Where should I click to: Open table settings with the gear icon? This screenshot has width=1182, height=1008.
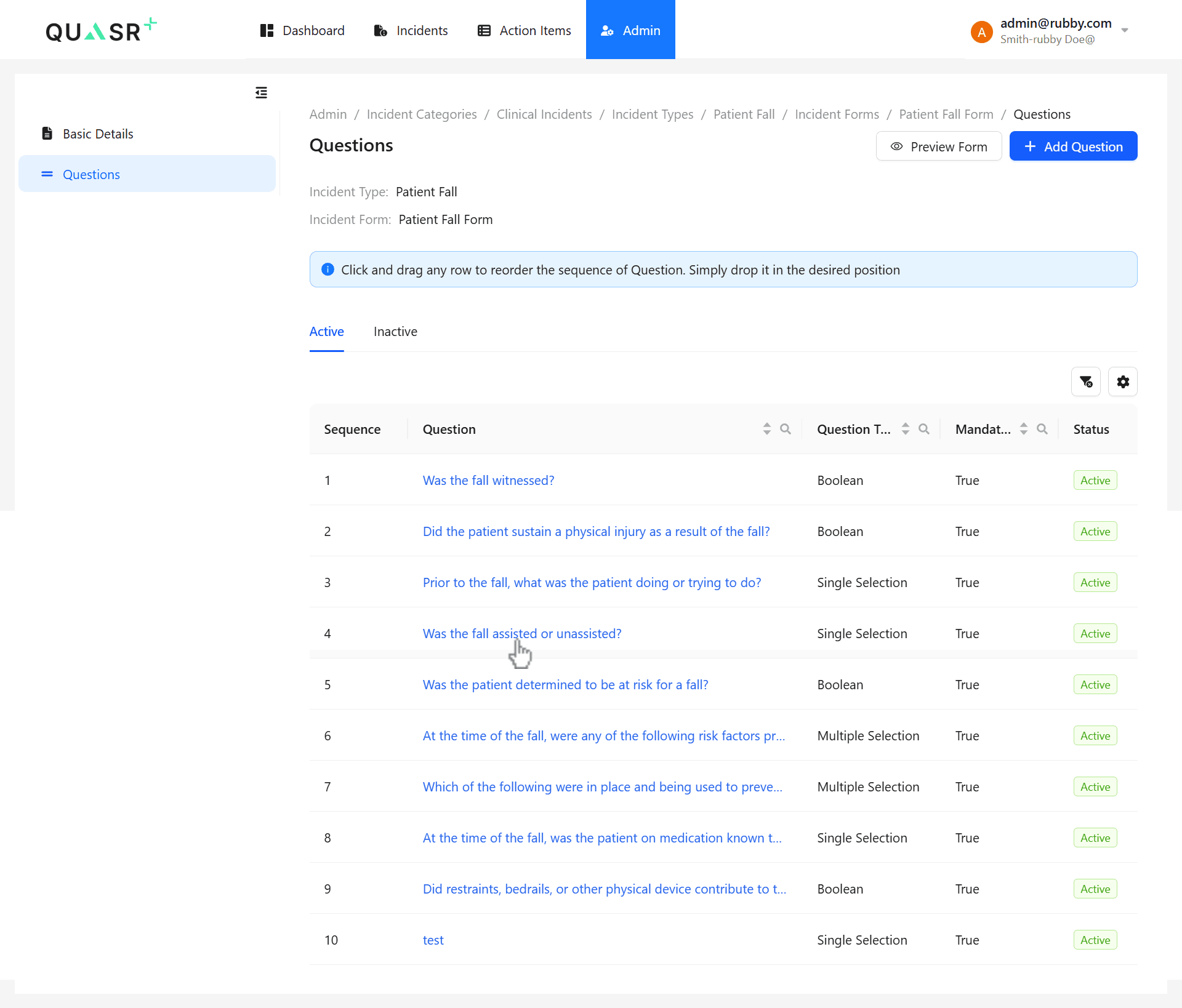pos(1122,382)
